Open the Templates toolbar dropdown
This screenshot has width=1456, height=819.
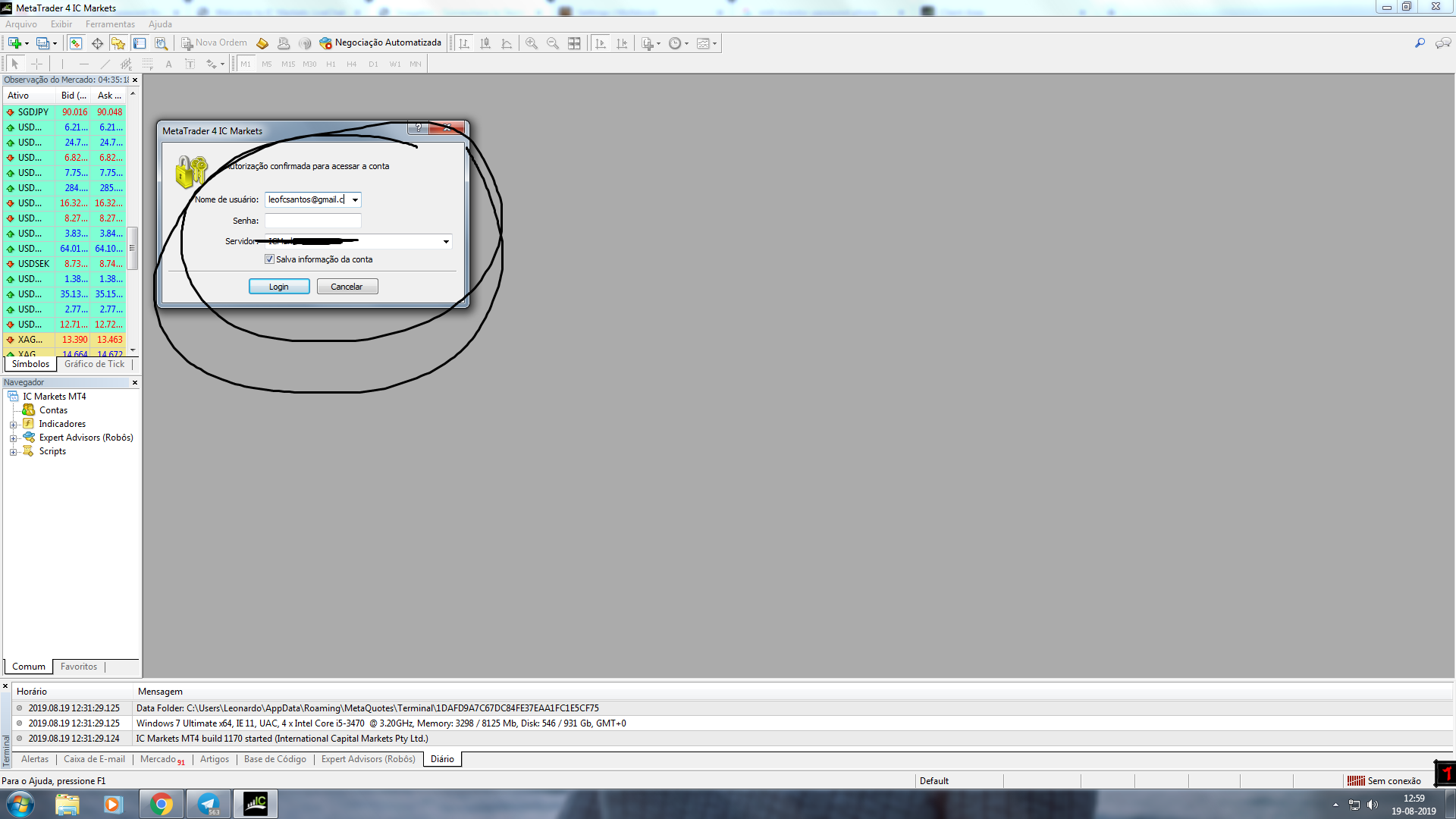[706, 43]
